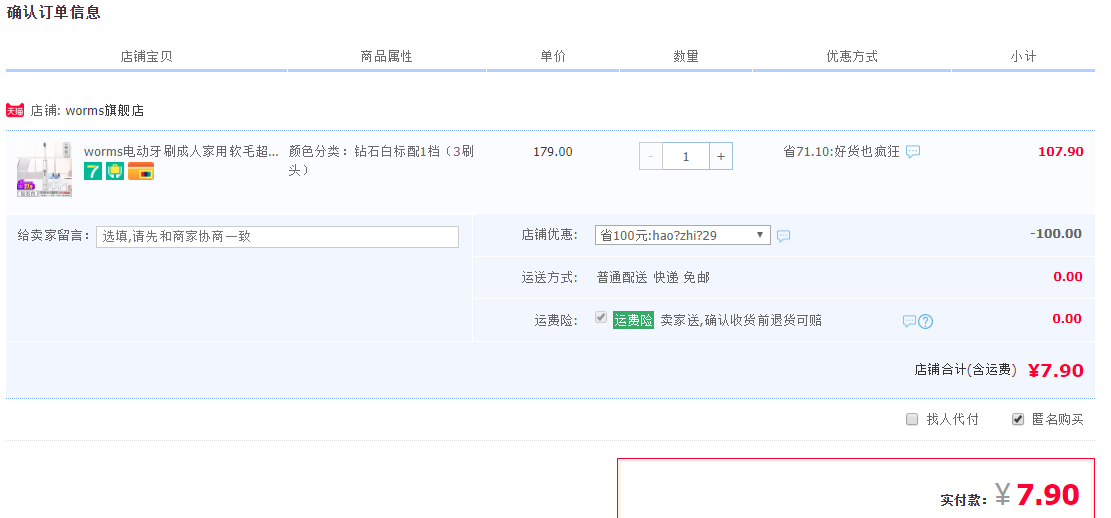The height and width of the screenshot is (518, 1111).
Task: Click the chat icon in the 运费险 row
Action: (909, 321)
